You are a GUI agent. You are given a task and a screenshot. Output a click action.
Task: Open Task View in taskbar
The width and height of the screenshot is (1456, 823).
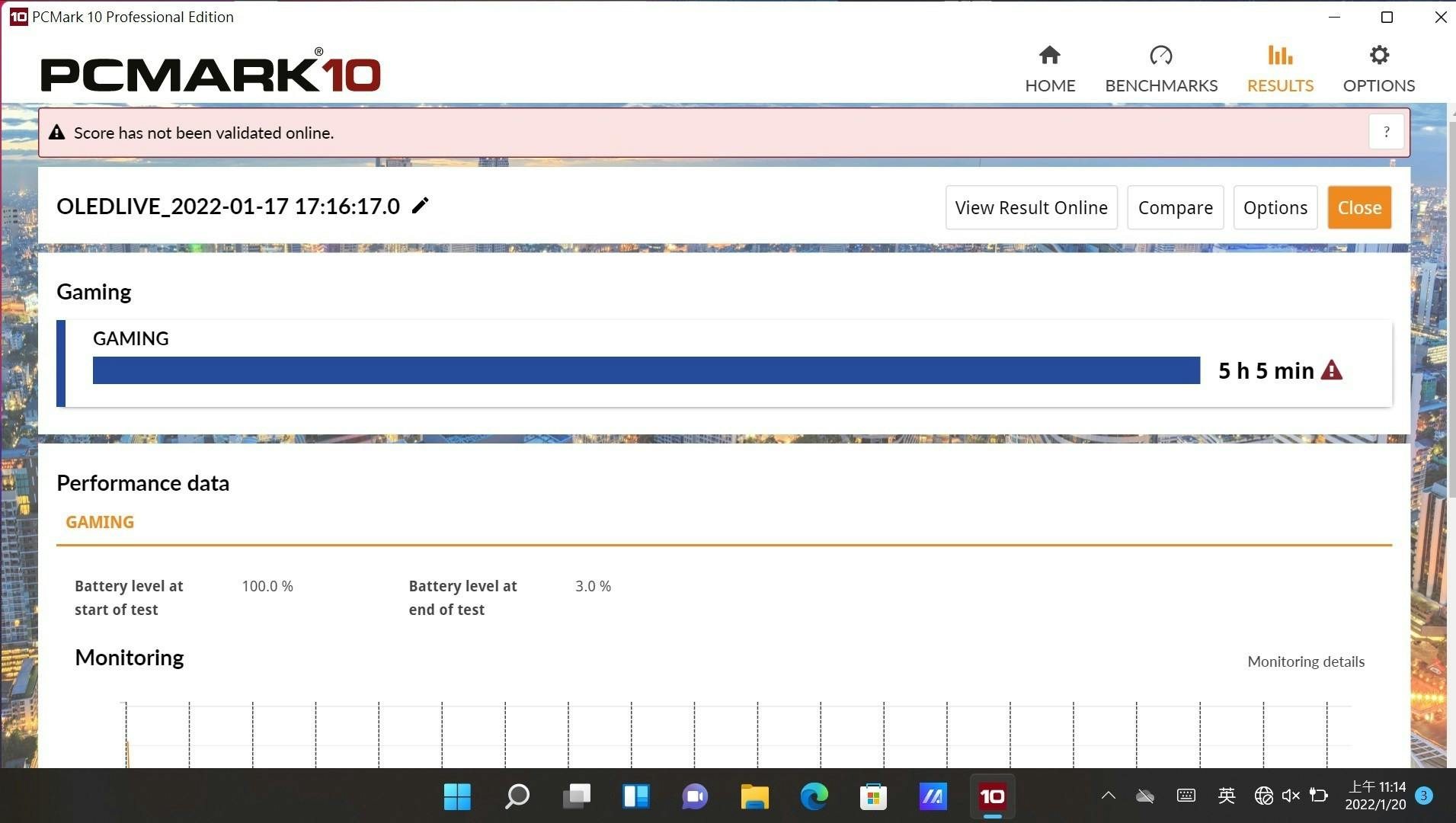click(x=576, y=796)
